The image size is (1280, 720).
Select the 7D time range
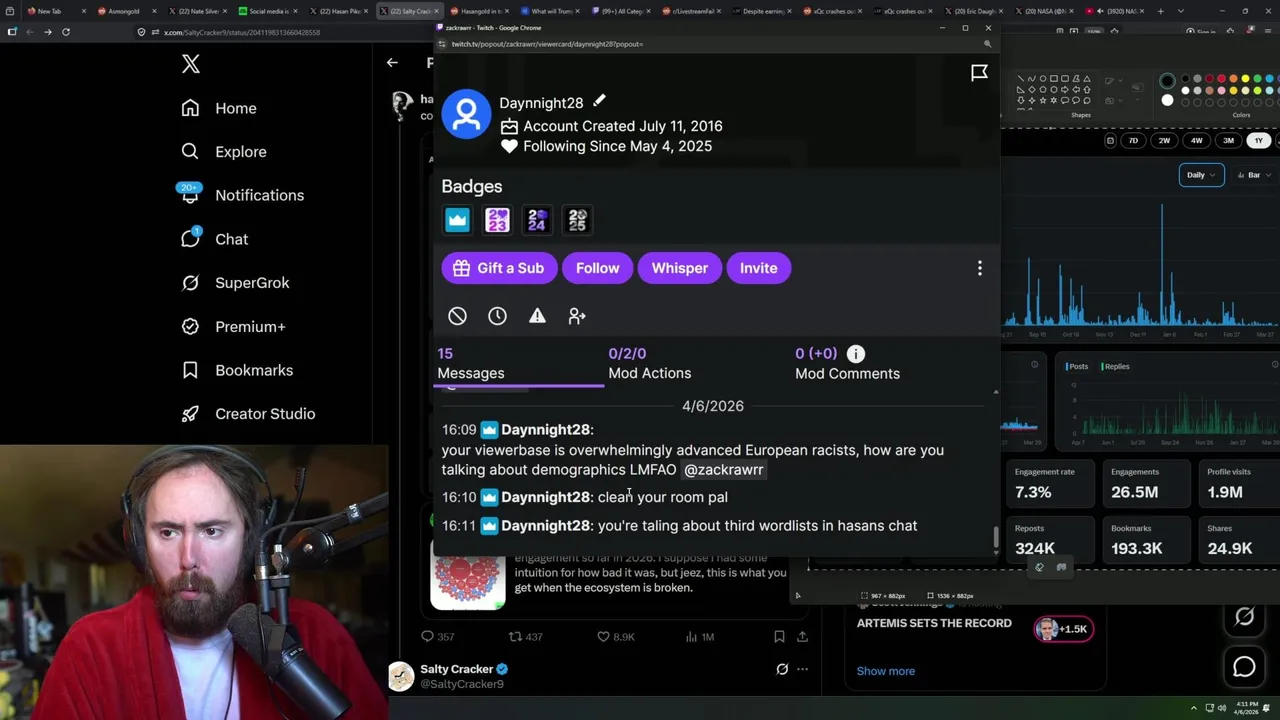pos(1134,141)
